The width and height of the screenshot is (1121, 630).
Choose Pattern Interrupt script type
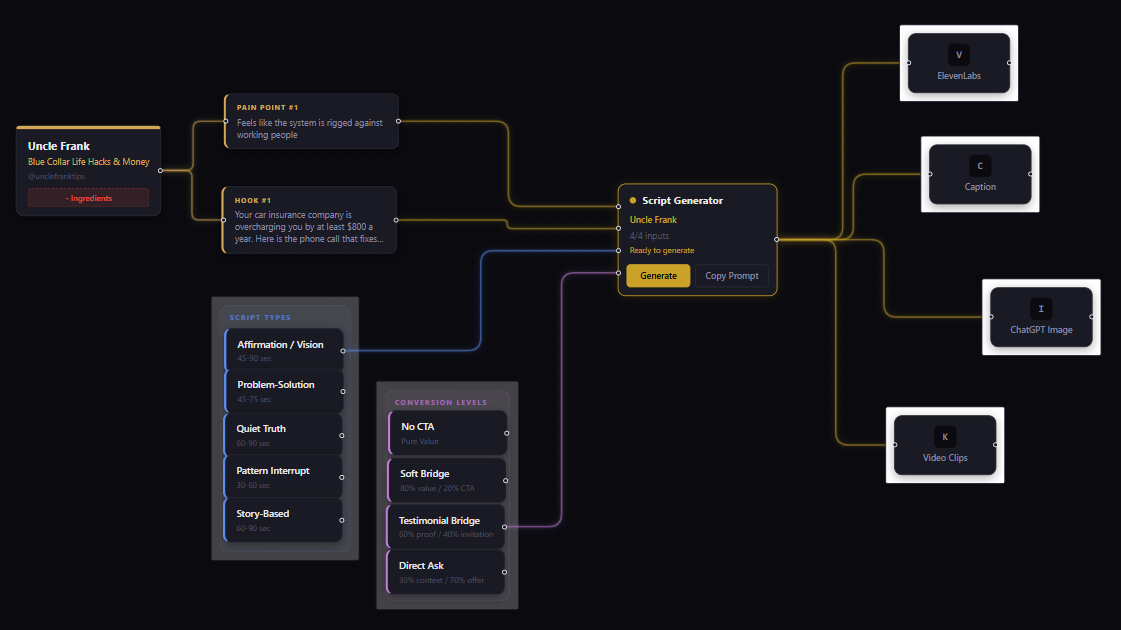coord(284,476)
